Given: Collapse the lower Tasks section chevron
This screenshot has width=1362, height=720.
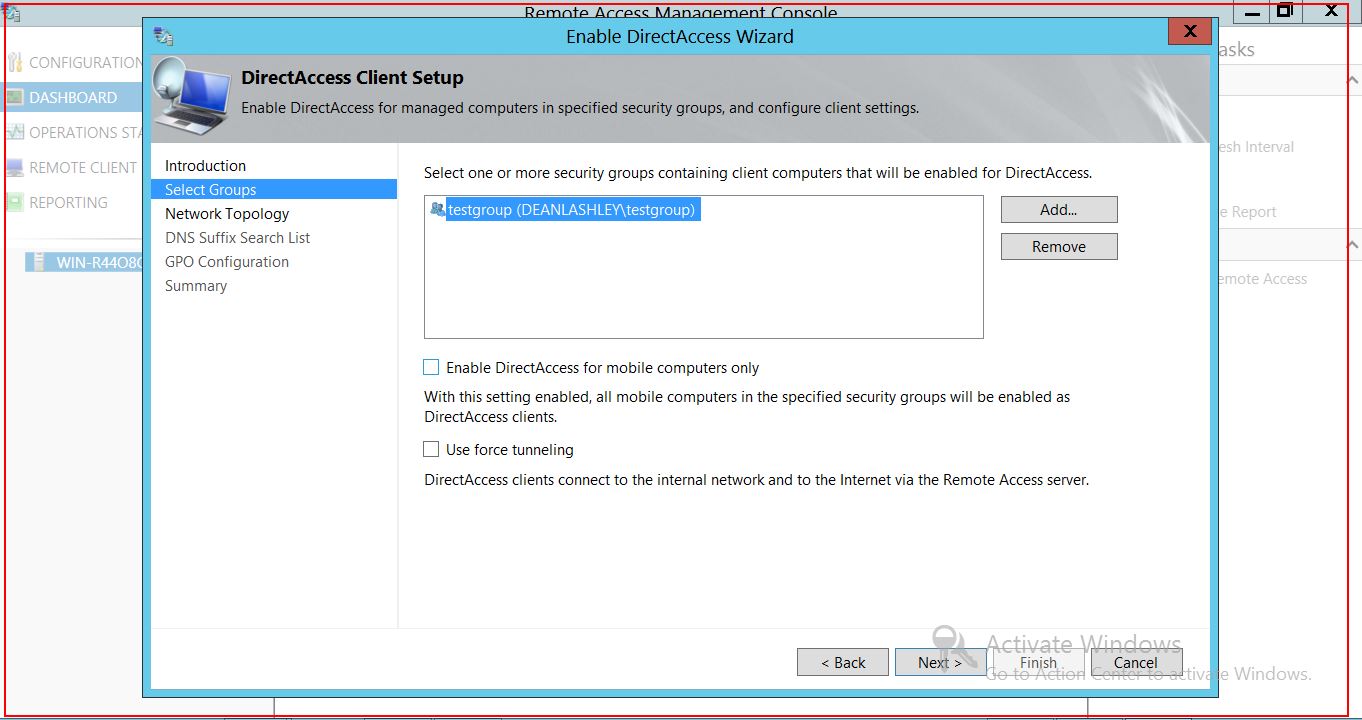Looking at the screenshot, I should click(x=1352, y=245).
